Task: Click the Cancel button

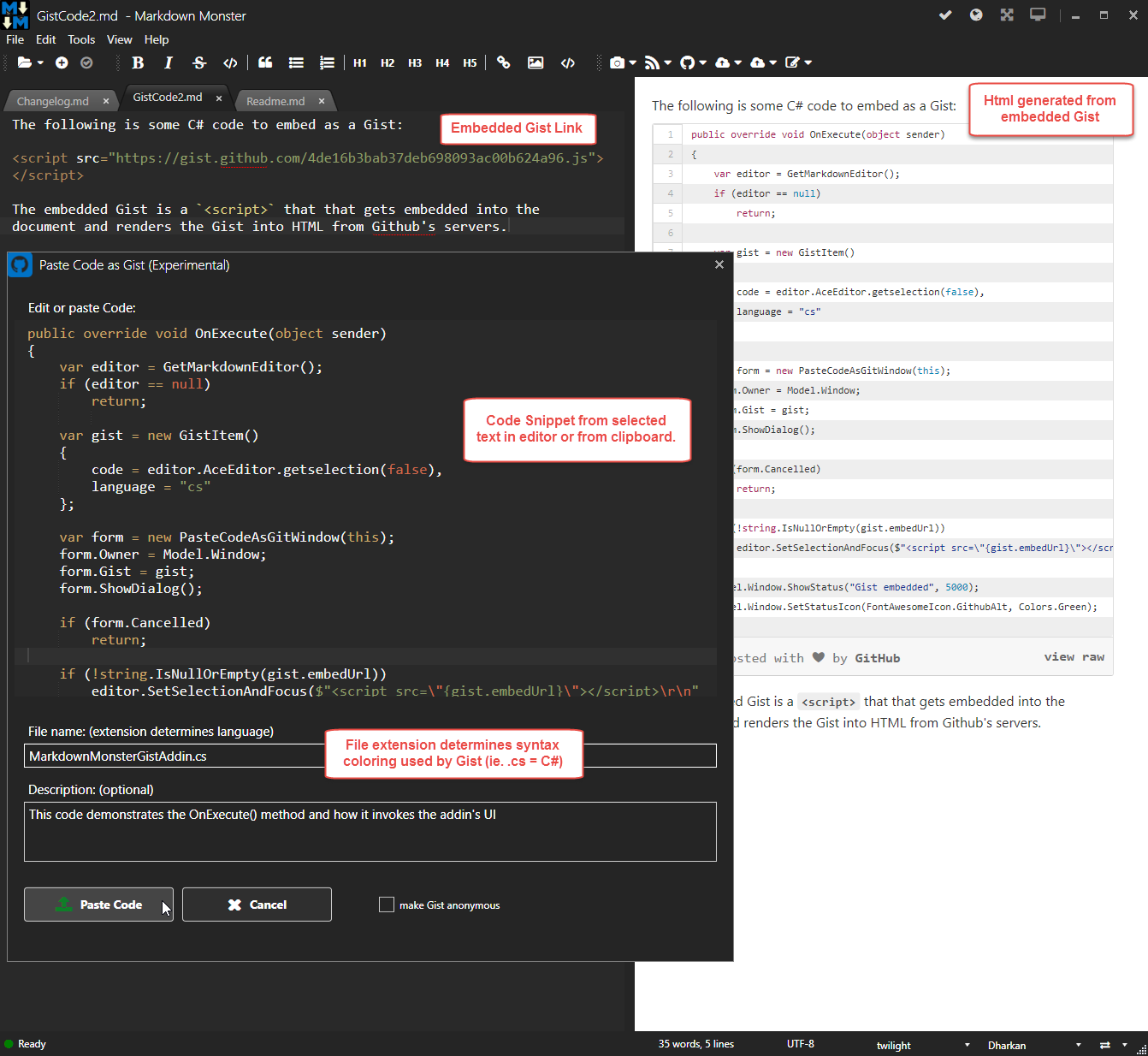Action: pos(257,905)
